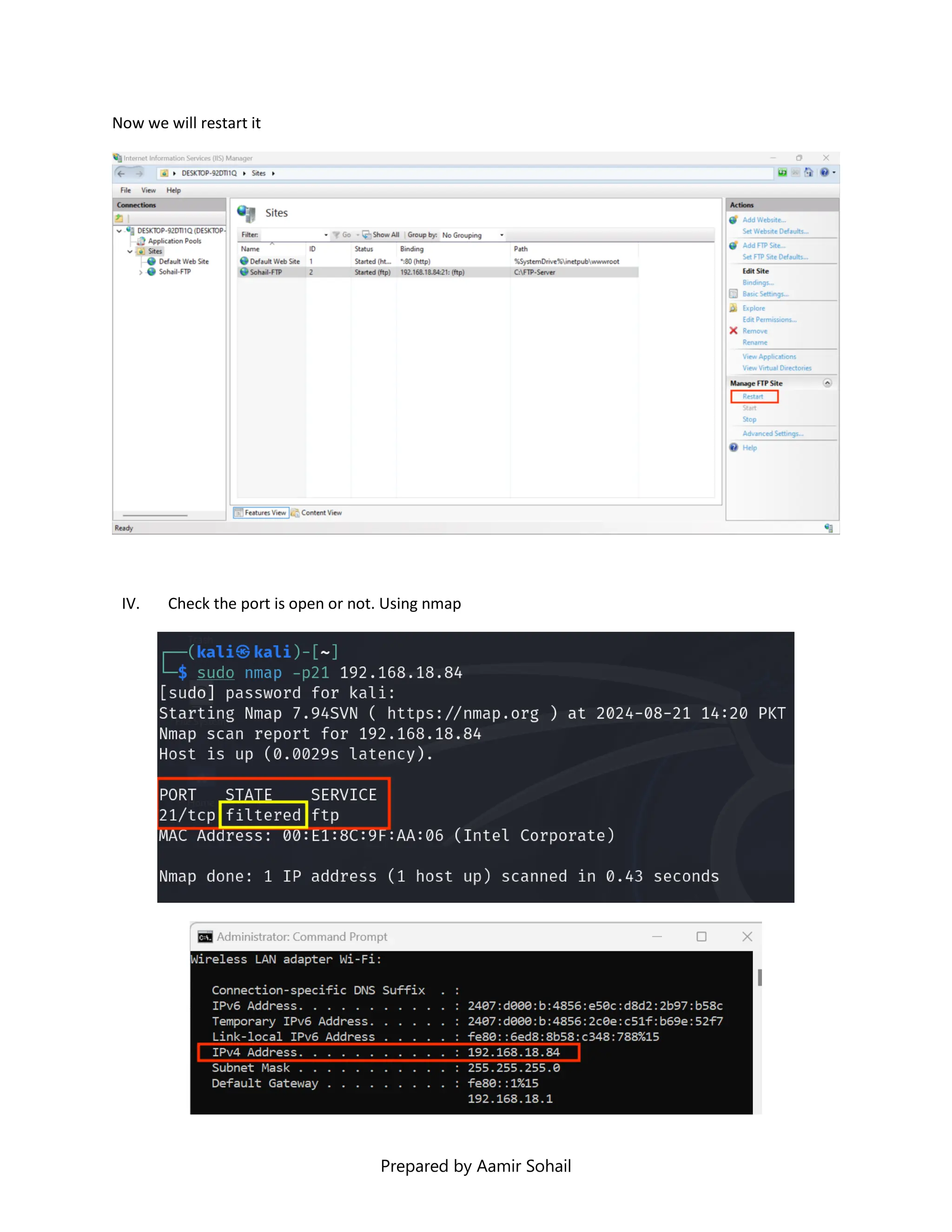Click the Add FTP Site globe icon
This screenshot has height=1232, width=952.
(733, 245)
